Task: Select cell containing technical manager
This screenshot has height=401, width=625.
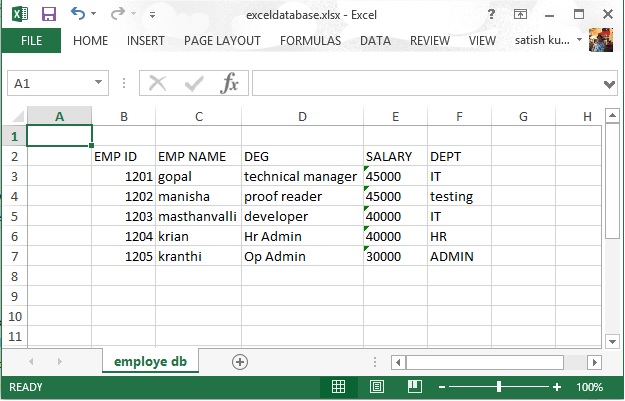Action: click(301, 176)
